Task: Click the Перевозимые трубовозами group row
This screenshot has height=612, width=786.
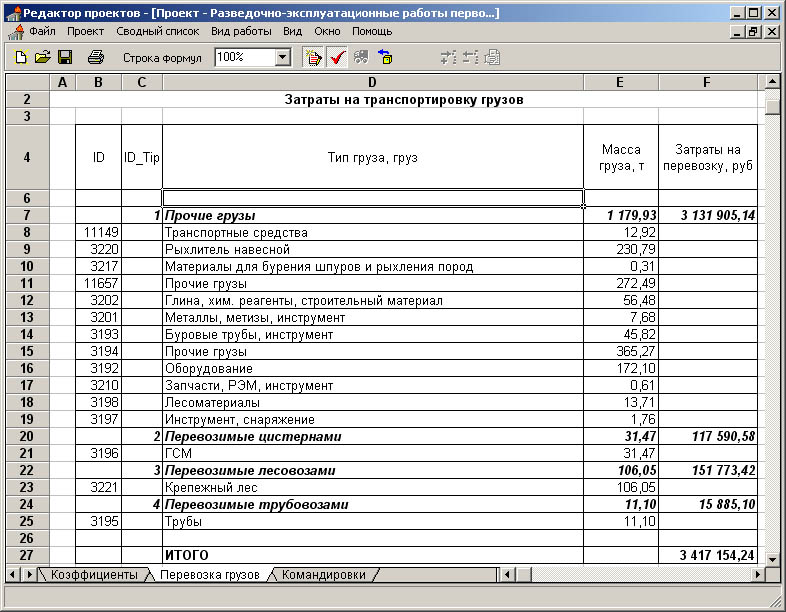Action: 373,504
